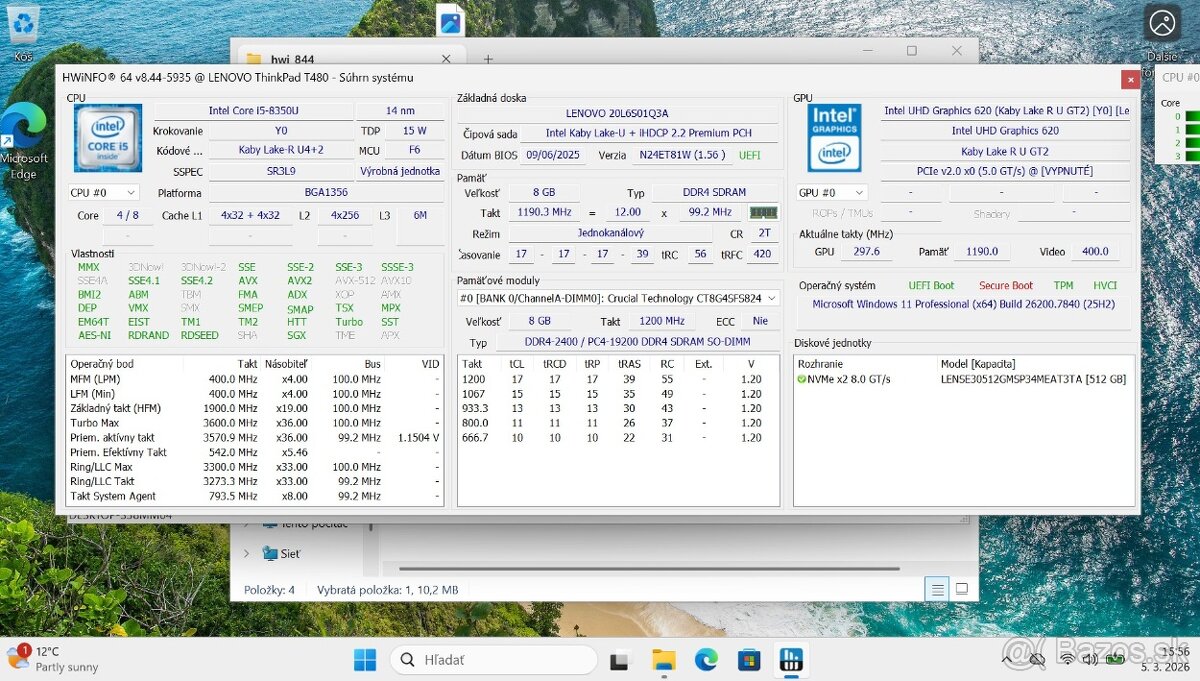Open File Explorer from the taskbar
The height and width of the screenshot is (681, 1200).
tap(664, 660)
